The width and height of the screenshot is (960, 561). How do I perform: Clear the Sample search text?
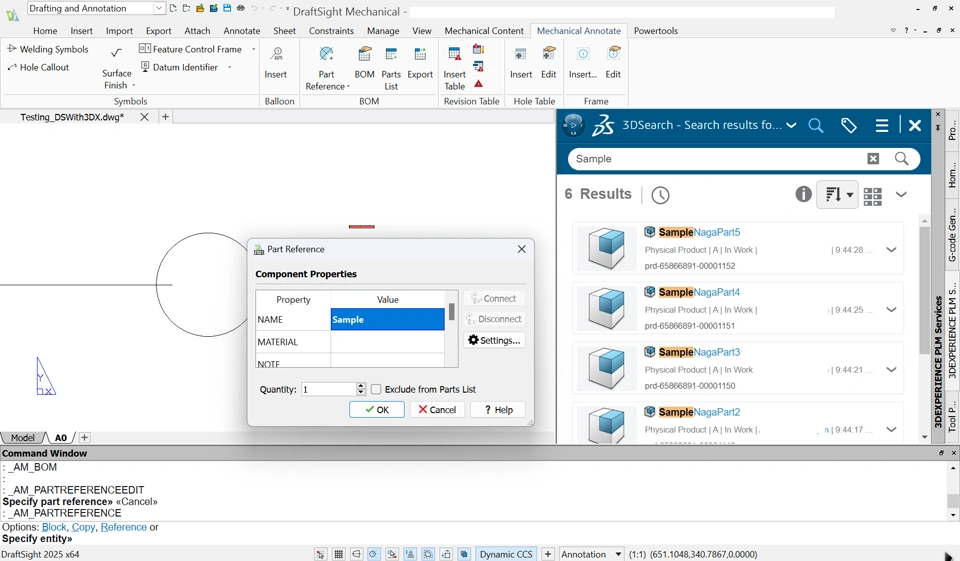click(873, 159)
